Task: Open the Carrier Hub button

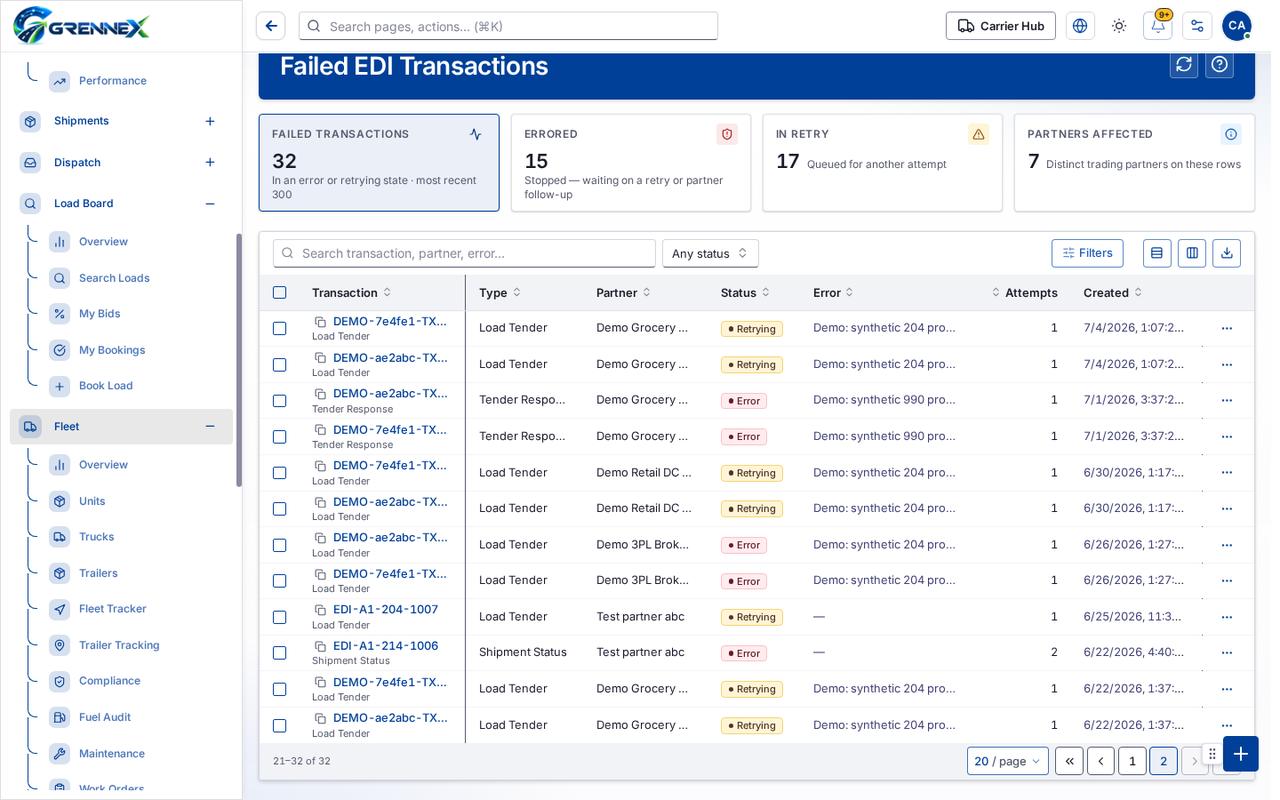Action: (1000, 26)
